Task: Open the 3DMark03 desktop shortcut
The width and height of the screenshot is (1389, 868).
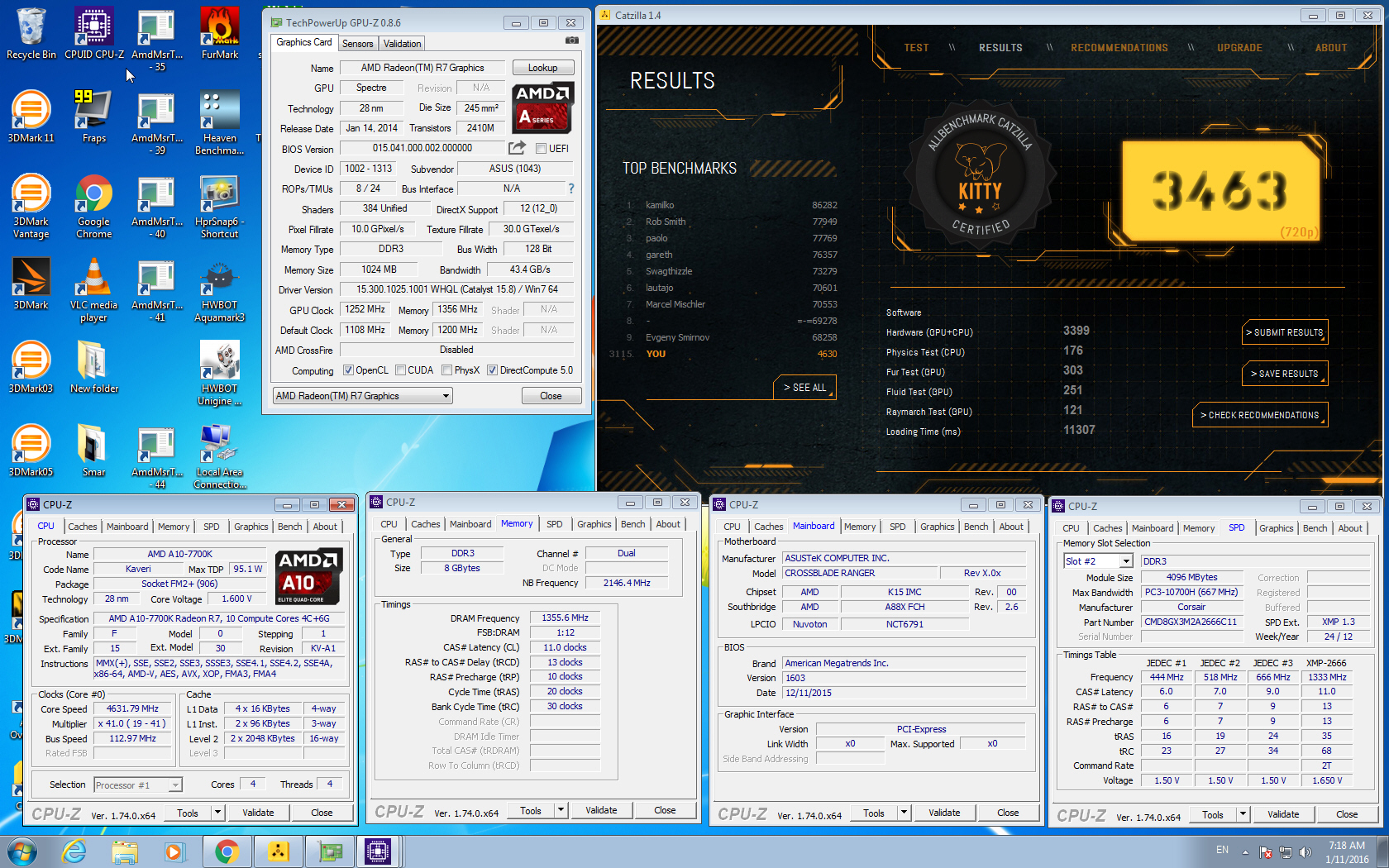Action: pos(31,366)
